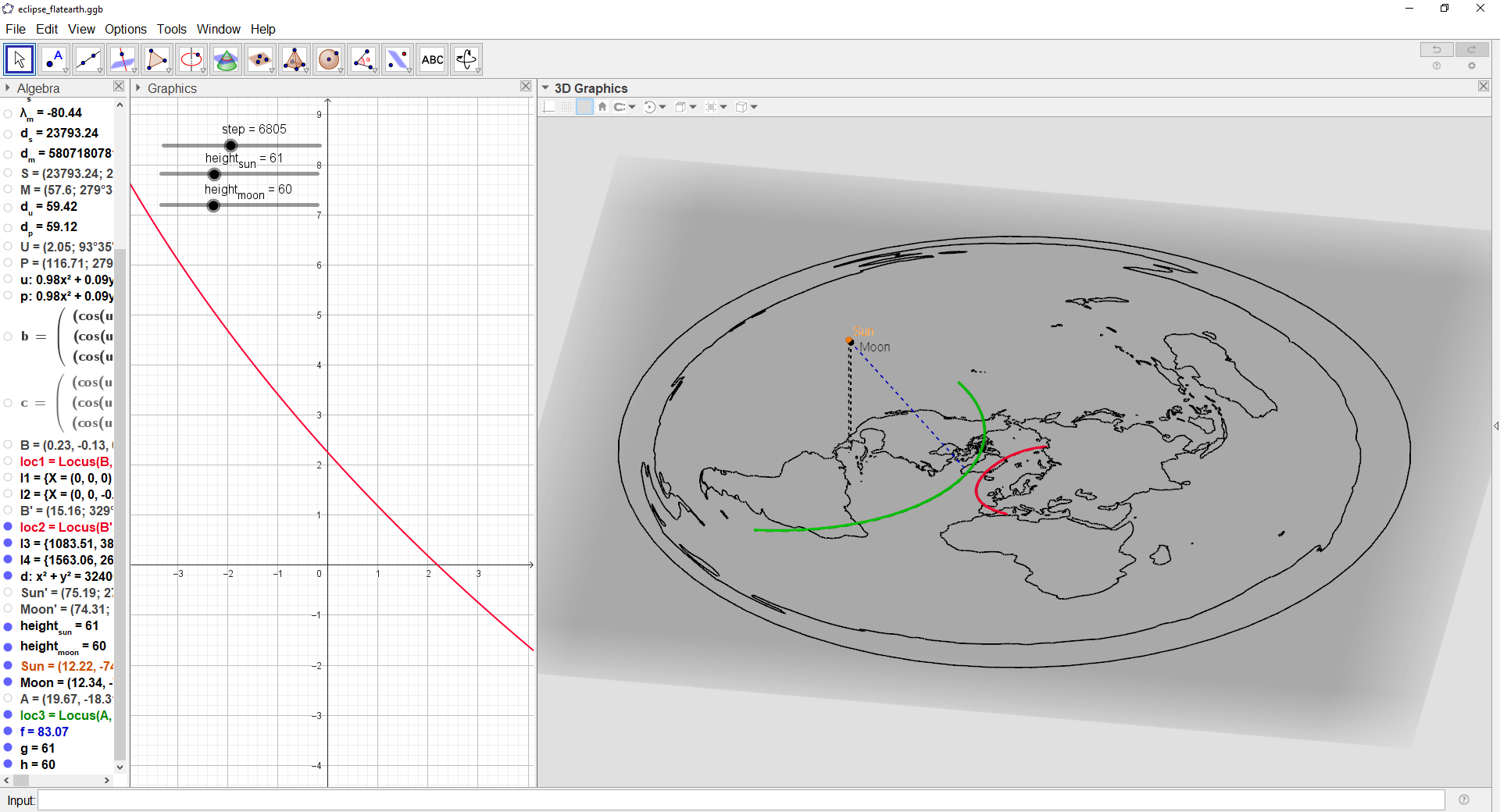Toggle grid display in 3D Graphics
Image resolution: width=1500 pixels, height=812 pixels.
[x=566, y=107]
